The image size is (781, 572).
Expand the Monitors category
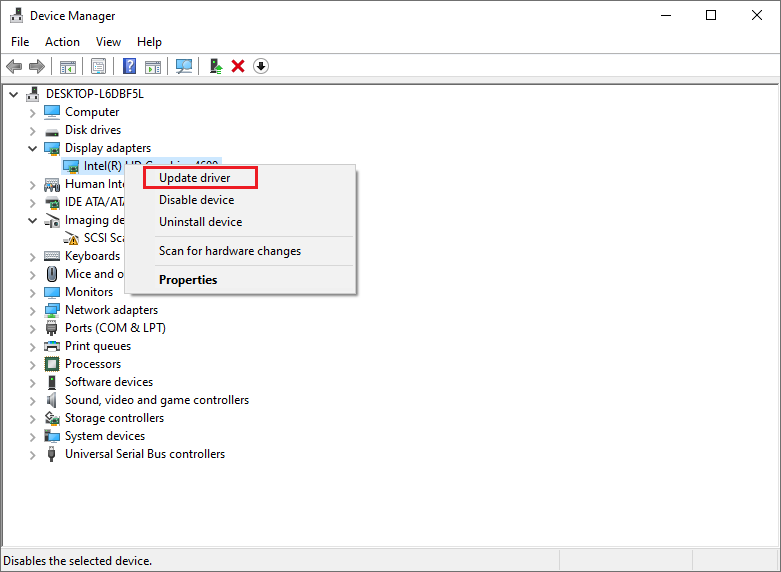(x=32, y=293)
